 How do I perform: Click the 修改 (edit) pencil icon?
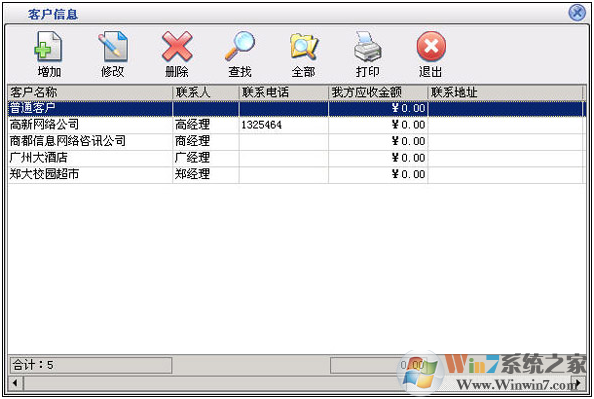(x=113, y=47)
